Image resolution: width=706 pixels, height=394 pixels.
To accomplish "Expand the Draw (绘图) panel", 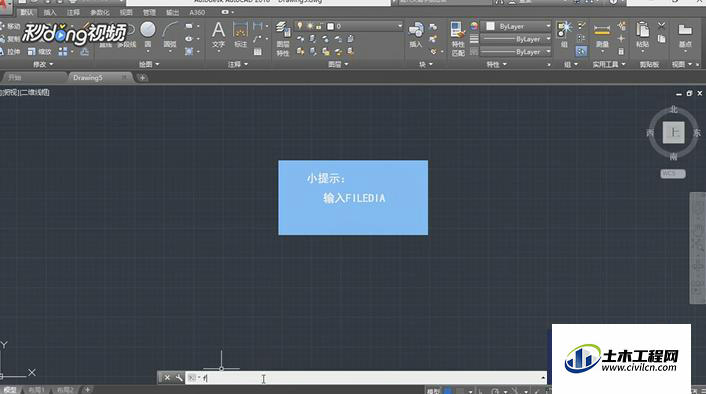I will 149,64.
